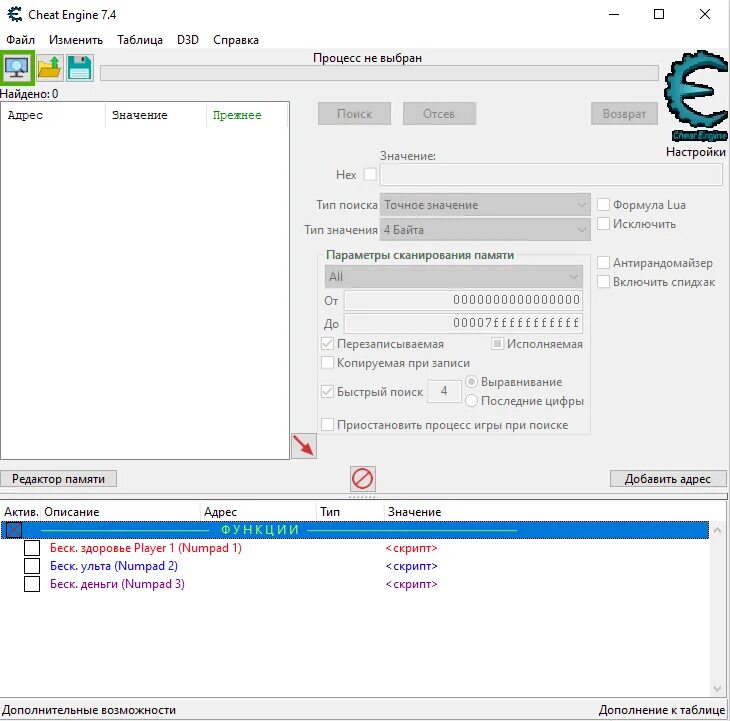Click the Возврат button
This screenshot has height=721, width=730.
[x=624, y=114]
